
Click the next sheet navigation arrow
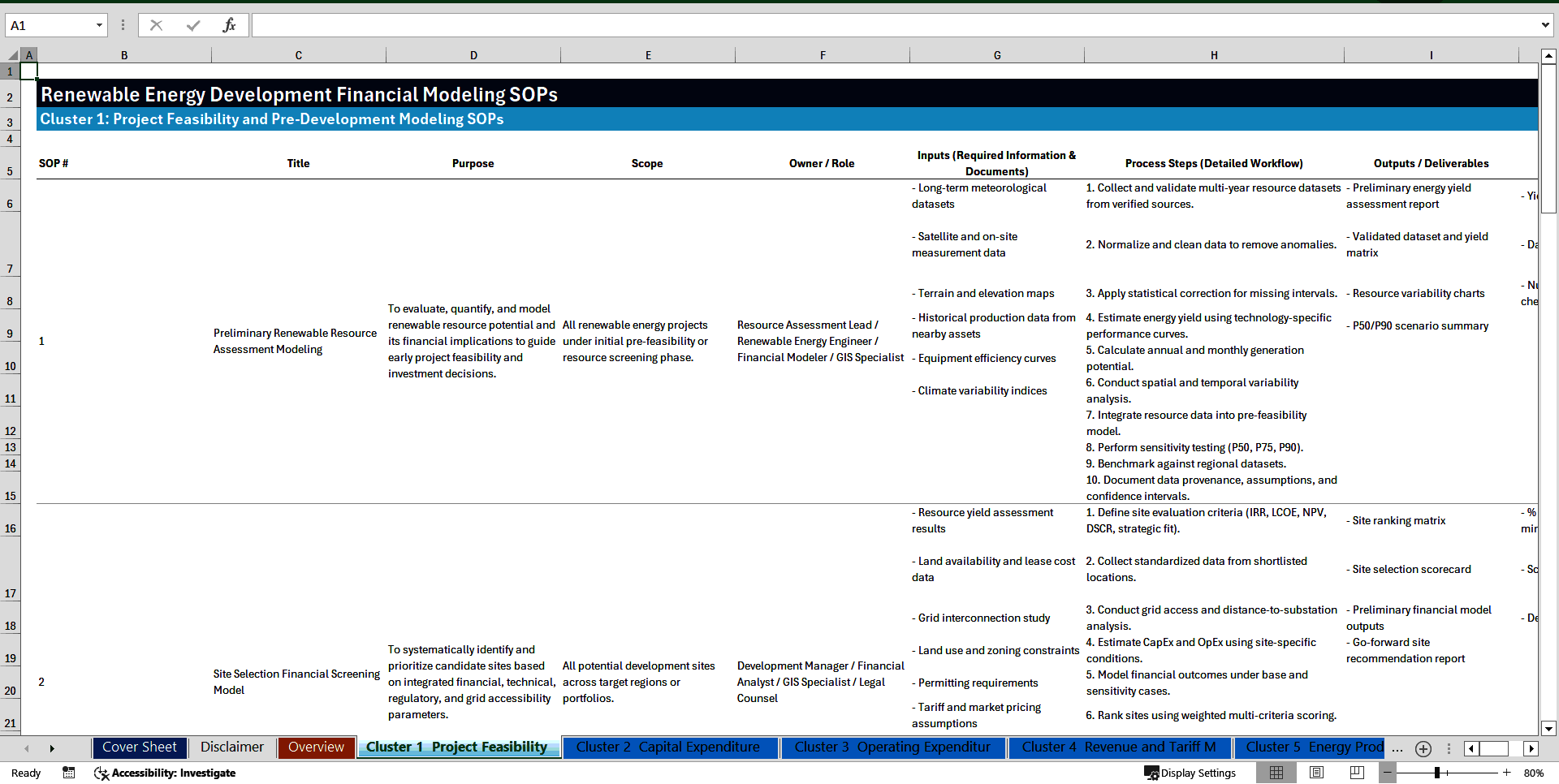[x=52, y=747]
